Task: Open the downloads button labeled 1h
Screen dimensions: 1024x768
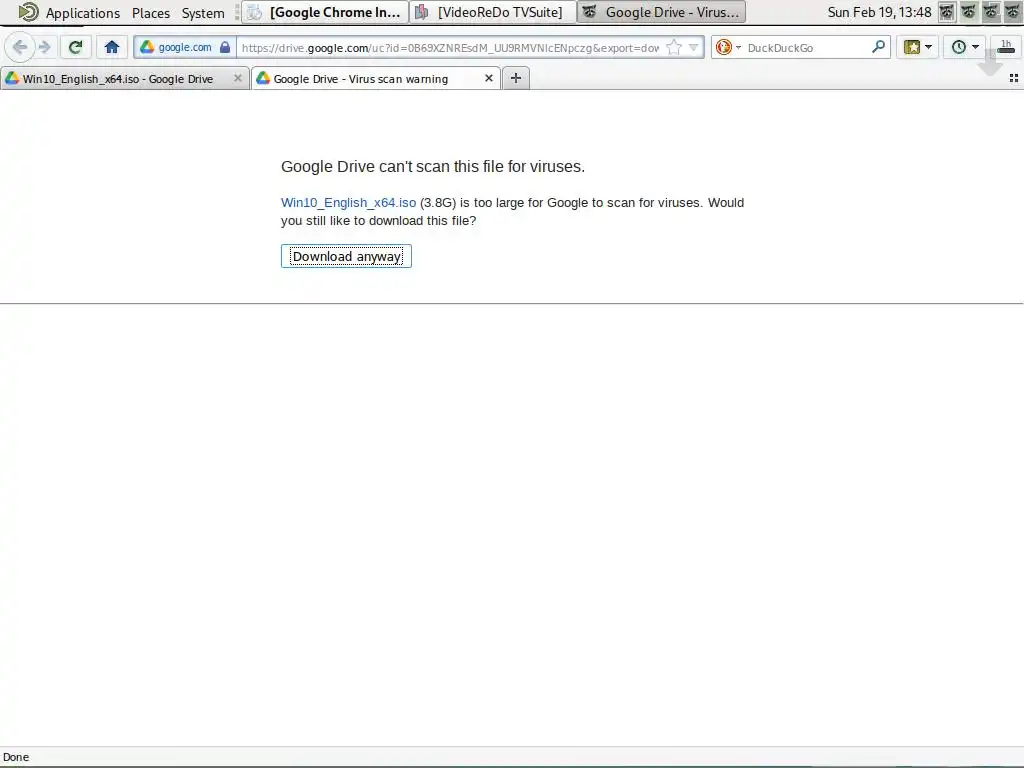Action: [x=1006, y=47]
